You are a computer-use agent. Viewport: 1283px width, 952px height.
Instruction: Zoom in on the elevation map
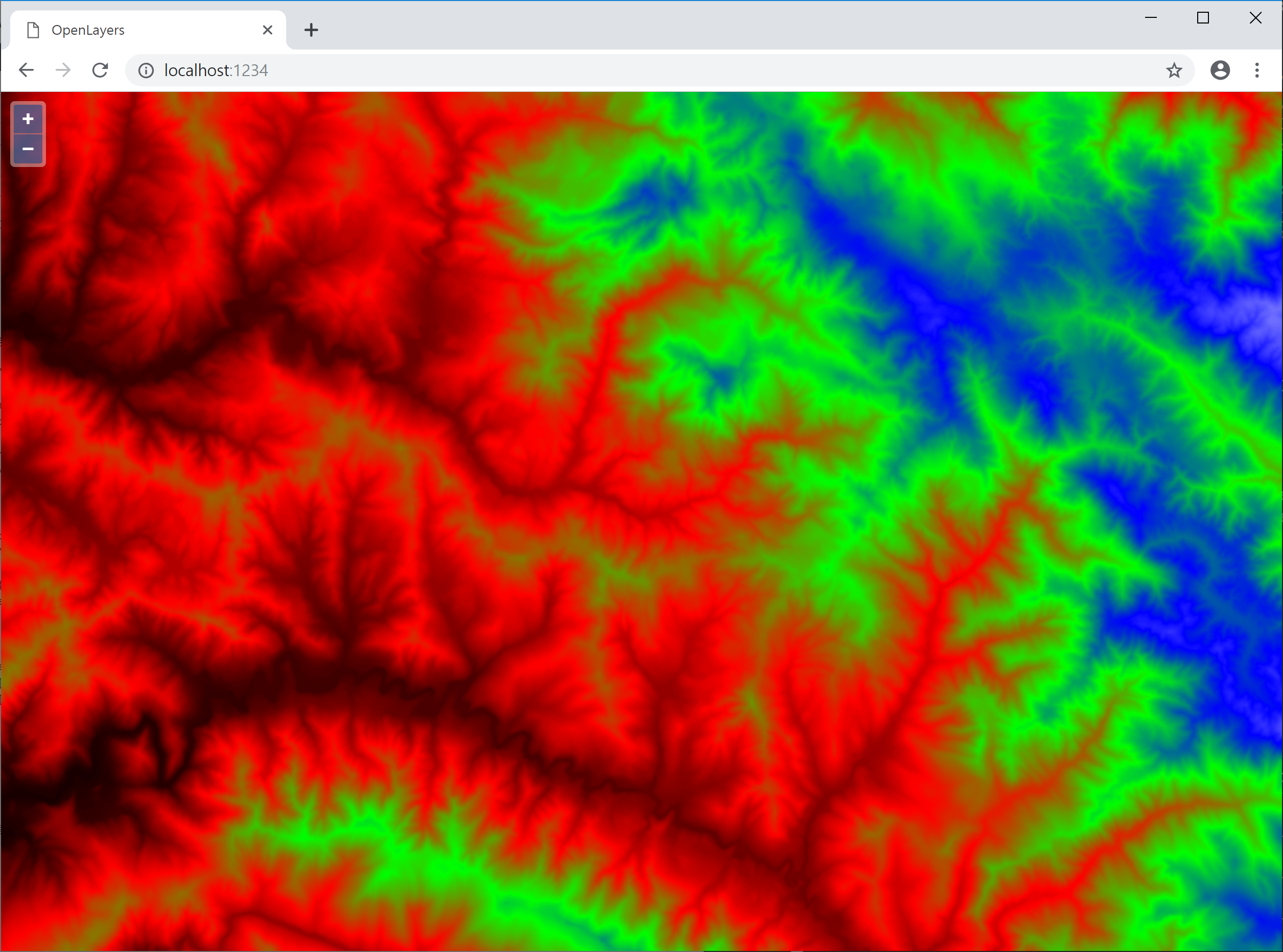pos(28,118)
